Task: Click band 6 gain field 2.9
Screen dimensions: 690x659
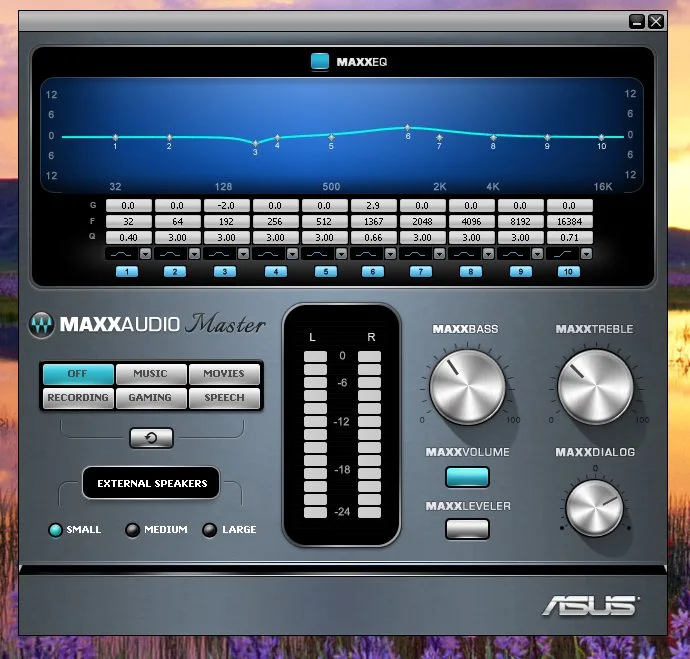Action: pos(373,205)
